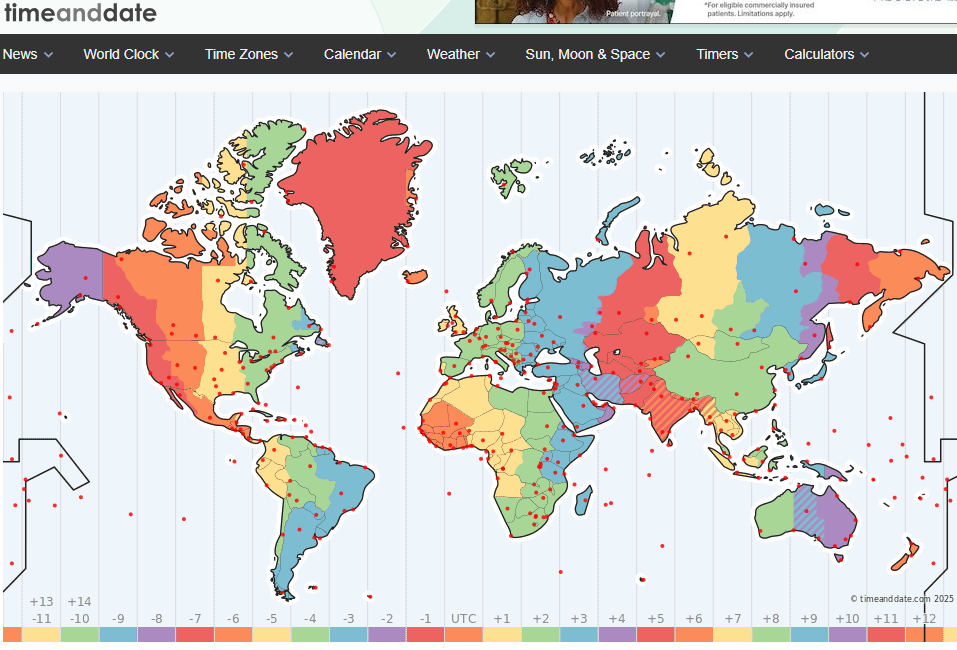Select the +2 offset label
The image size is (957, 650).
click(x=541, y=618)
